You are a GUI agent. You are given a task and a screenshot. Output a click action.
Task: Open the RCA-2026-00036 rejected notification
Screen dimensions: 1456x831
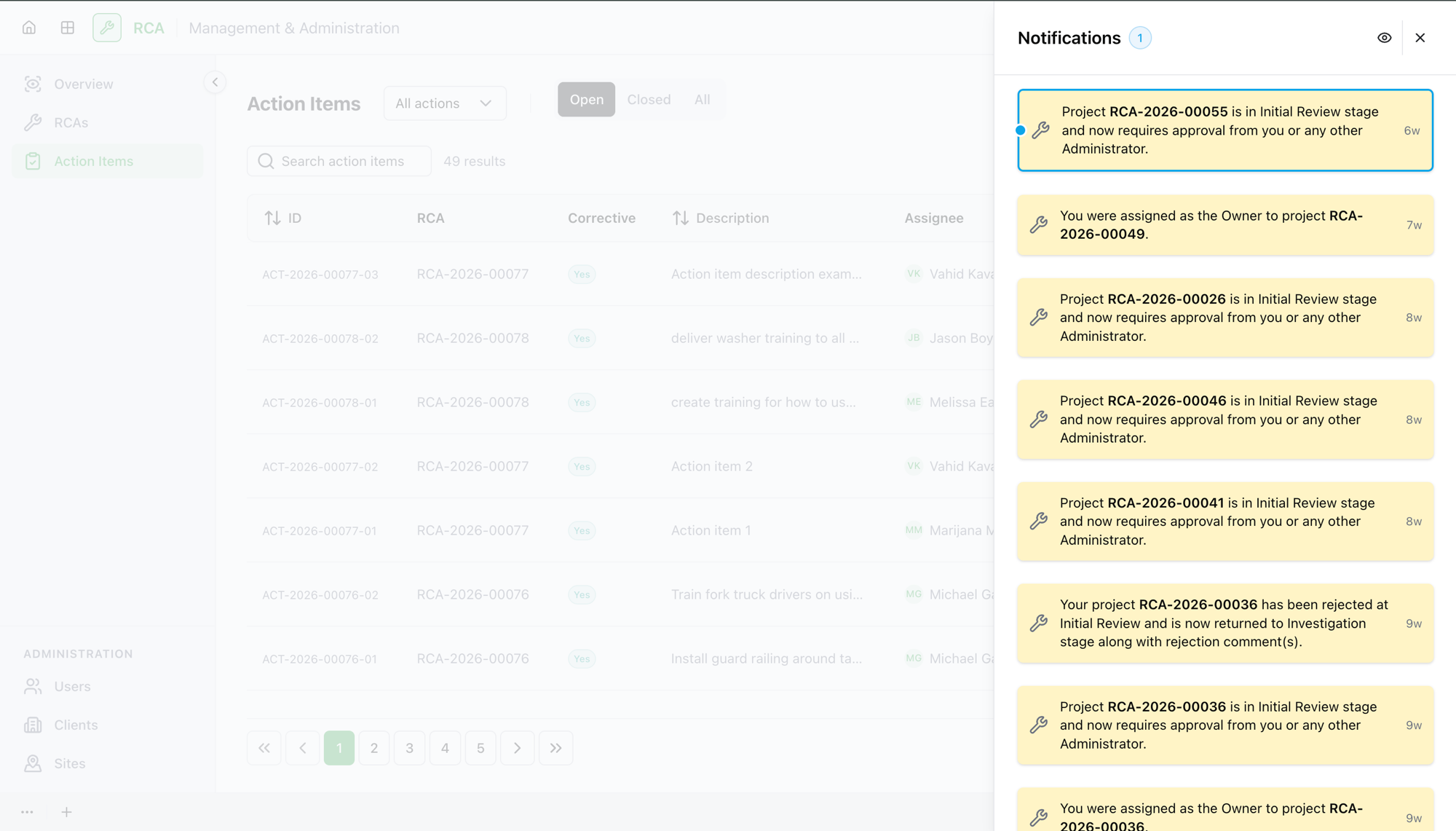[x=1225, y=623]
